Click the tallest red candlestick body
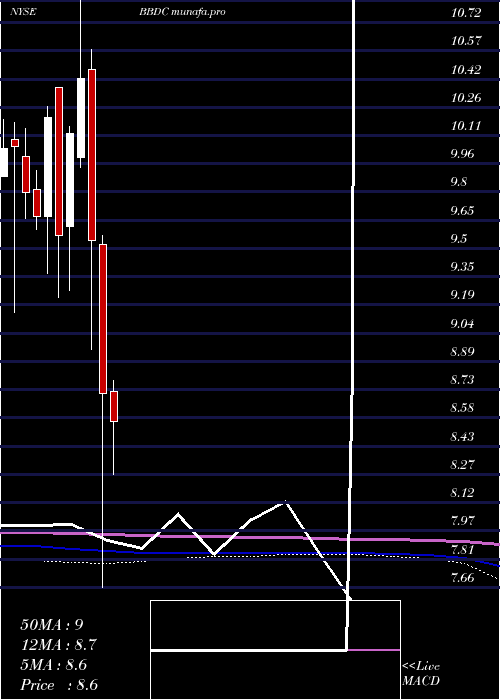 92,154
